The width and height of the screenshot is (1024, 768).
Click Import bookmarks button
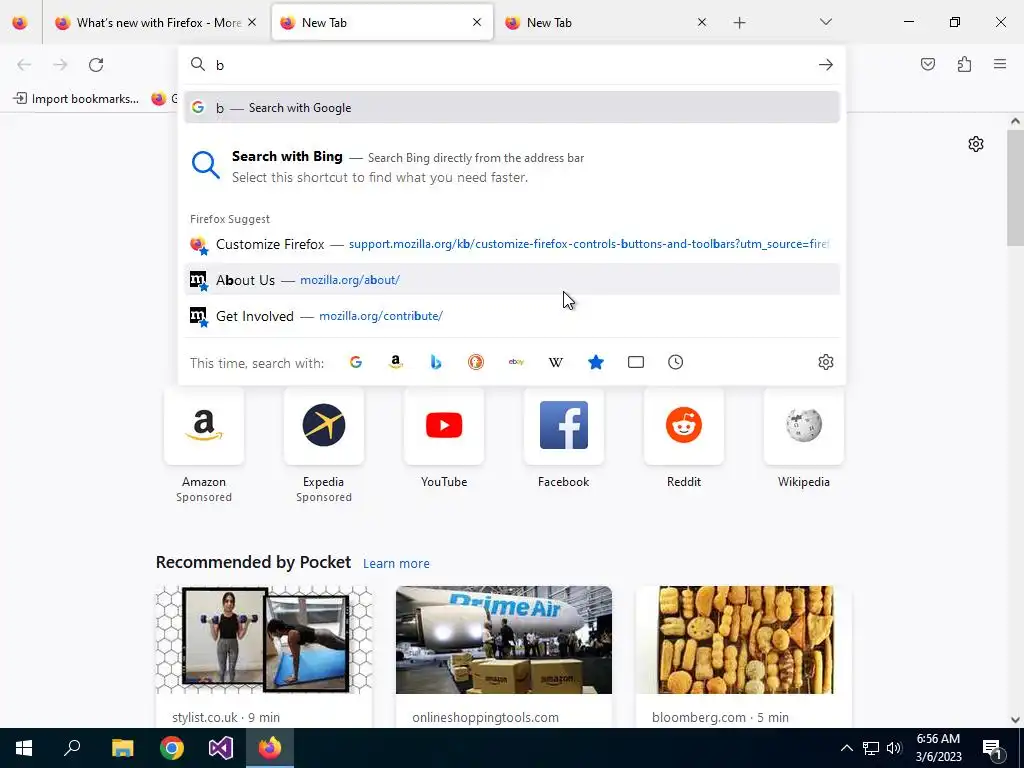(76, 99)
